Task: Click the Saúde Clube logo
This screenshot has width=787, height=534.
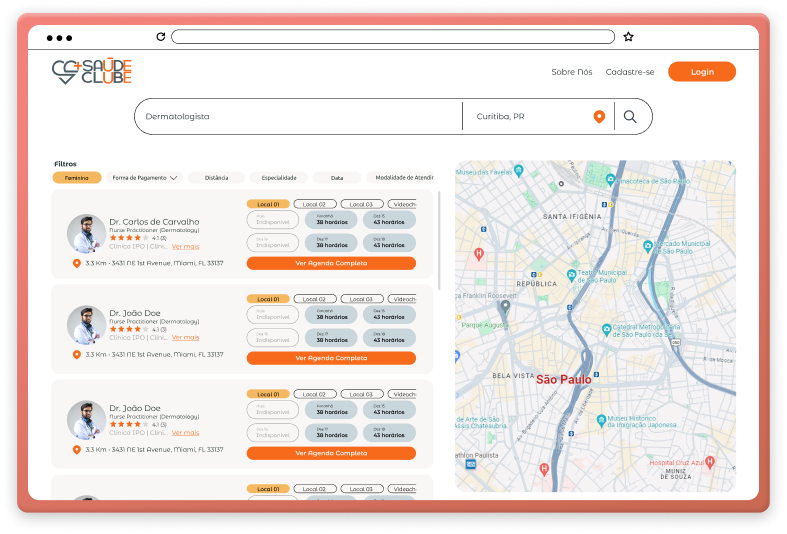Action: click(x=91, y=72)
